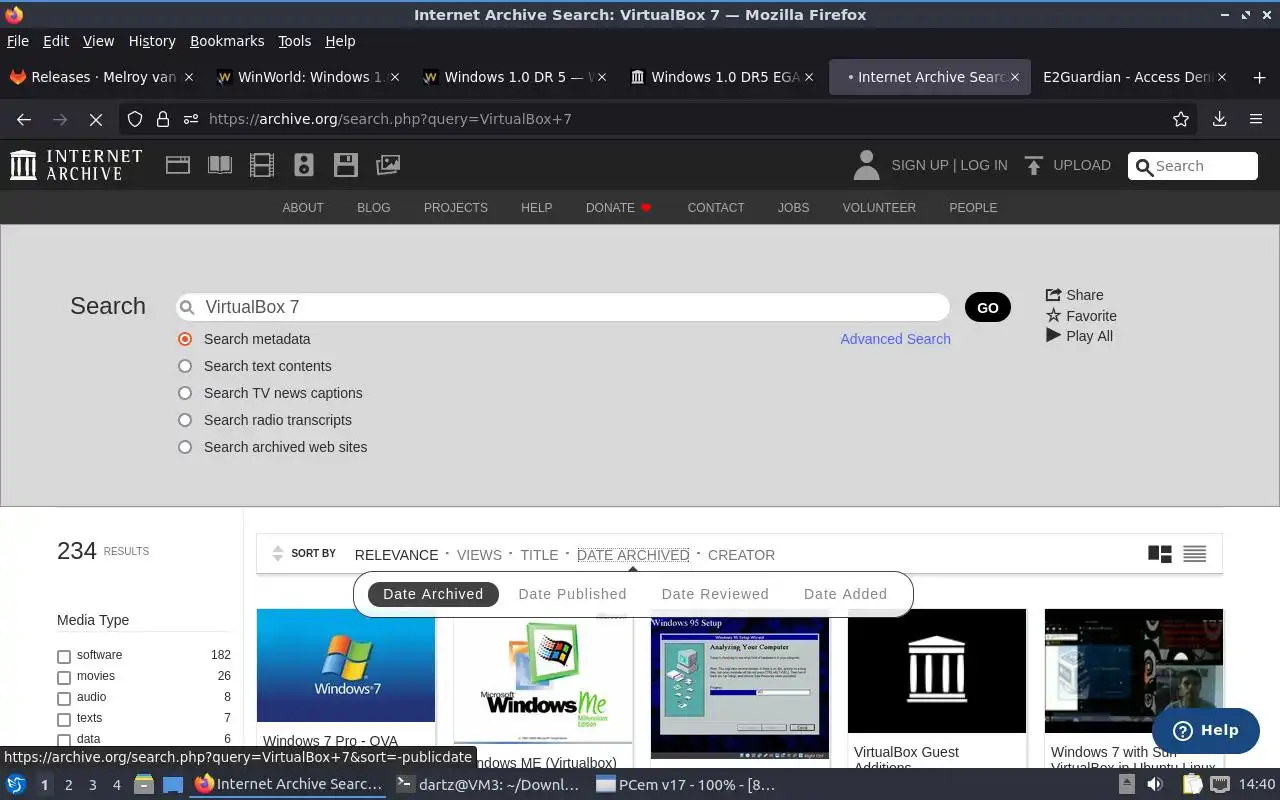Choose Date Reviewed sort option
Viewport: 1280px width, 800px height.
(715, 594)
